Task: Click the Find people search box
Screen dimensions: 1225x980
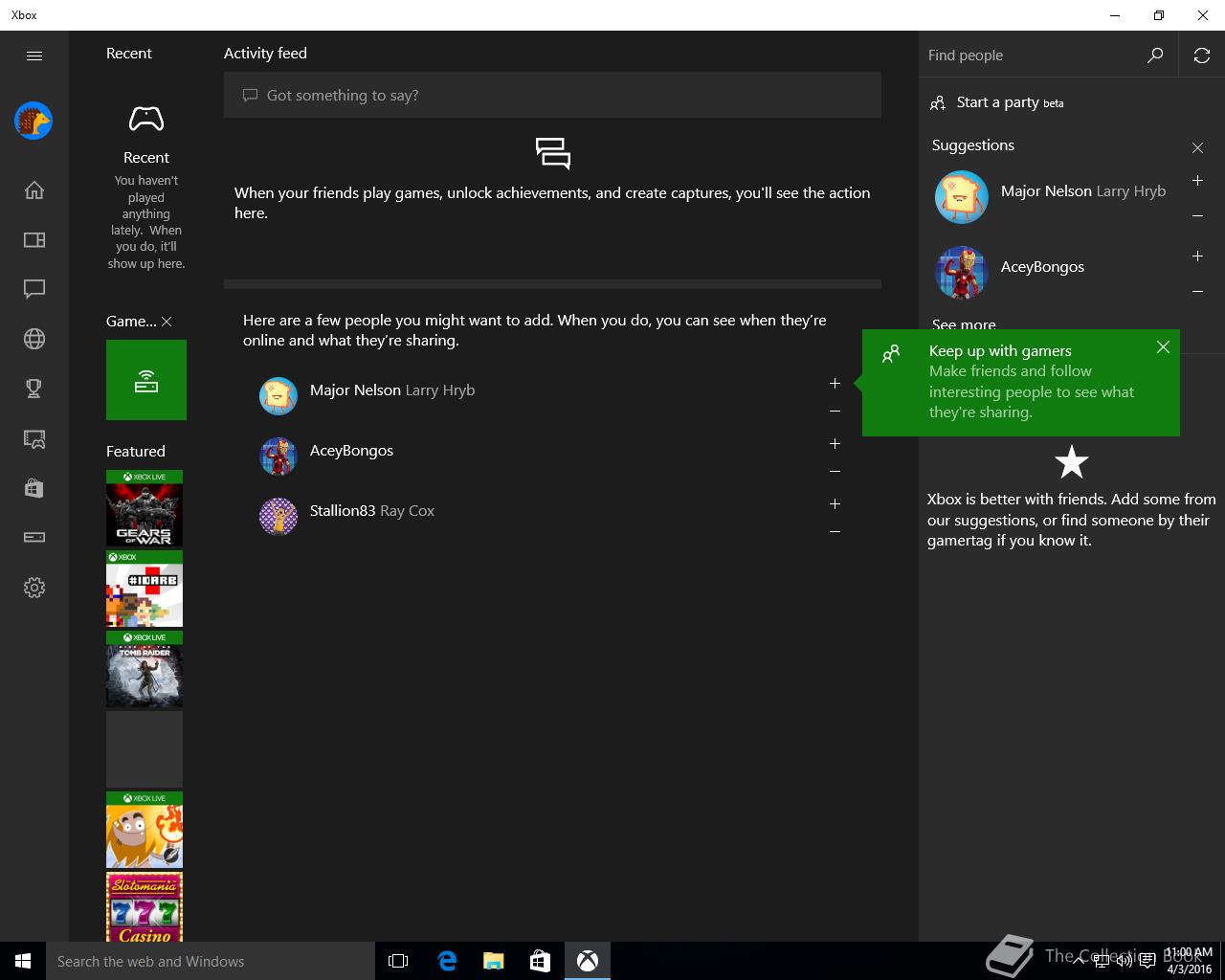Action: coord(1034,56)
